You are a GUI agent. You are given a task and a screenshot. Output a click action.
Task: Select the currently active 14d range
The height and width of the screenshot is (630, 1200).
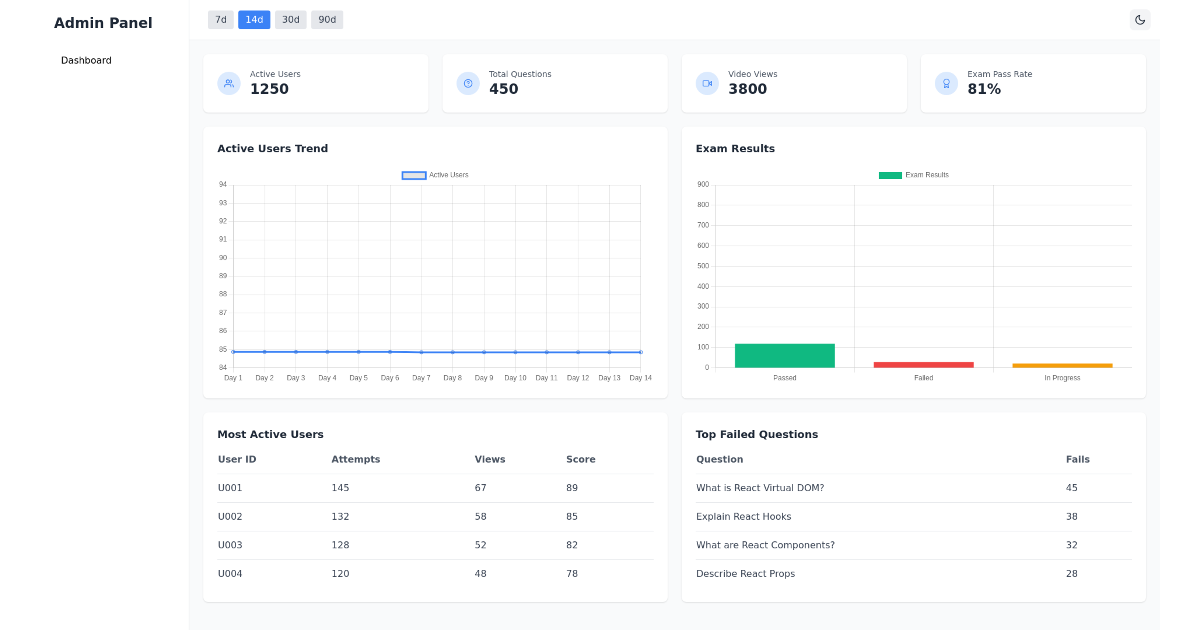[x=253, y=19]
